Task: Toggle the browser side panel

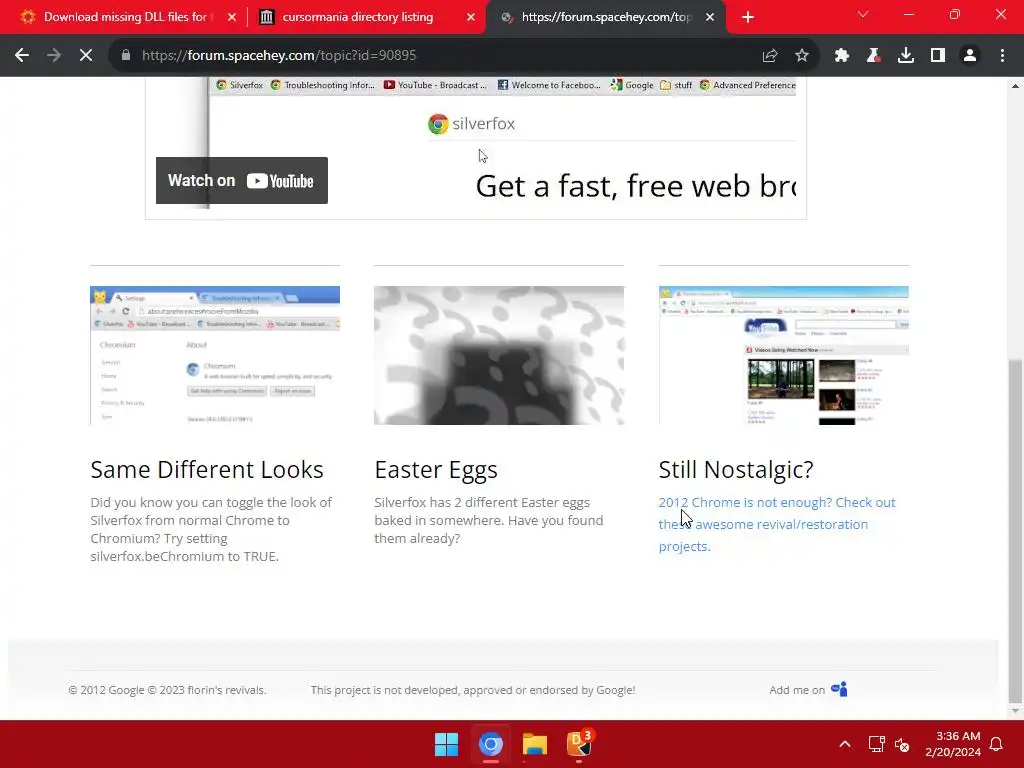Action: point(938,56)
